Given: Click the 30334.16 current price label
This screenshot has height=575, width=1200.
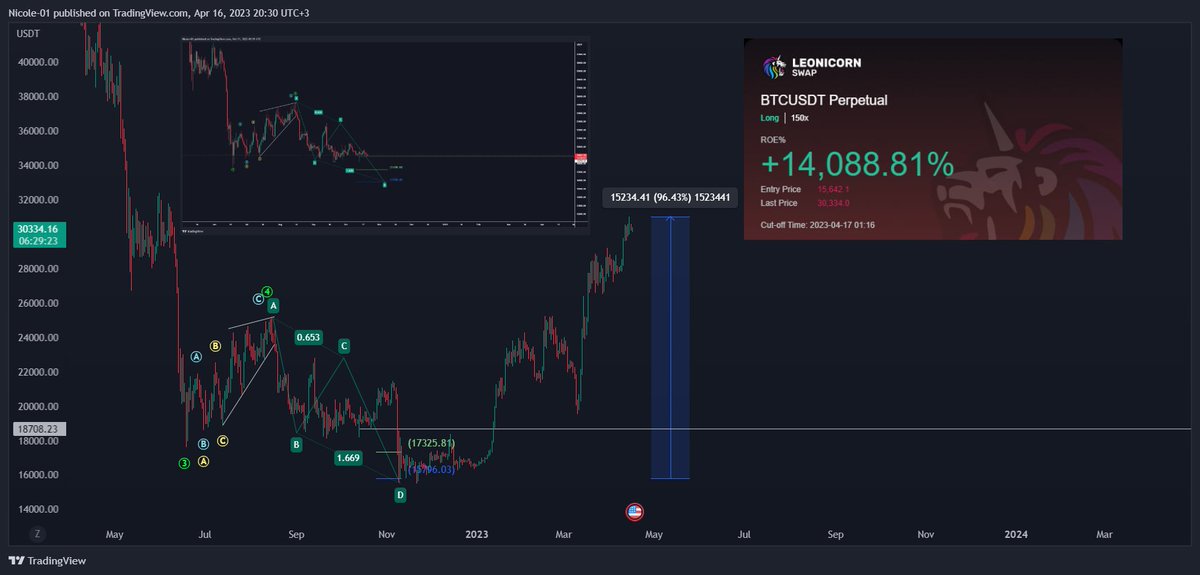Looking at the screenshot, I should 39,229.
